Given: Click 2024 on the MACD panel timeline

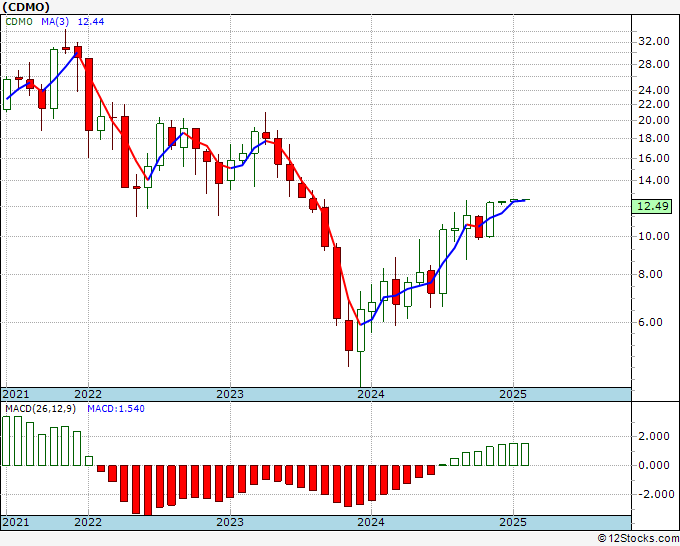Looking at the screenshot, I should point(371,522).
